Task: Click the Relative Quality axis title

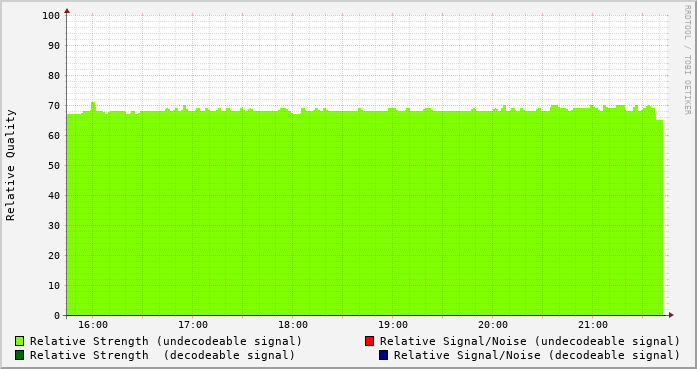Action: pyautogui.click(x=11, y=165)
